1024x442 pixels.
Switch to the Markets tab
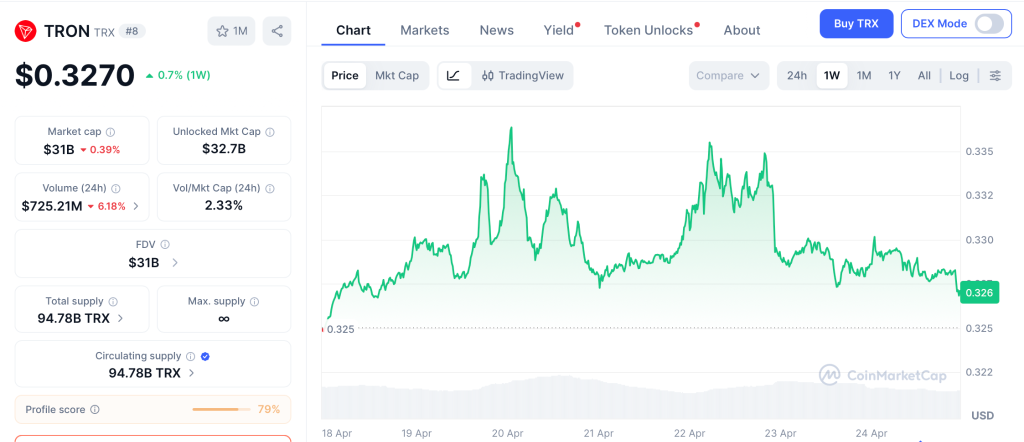click(425, 30)
